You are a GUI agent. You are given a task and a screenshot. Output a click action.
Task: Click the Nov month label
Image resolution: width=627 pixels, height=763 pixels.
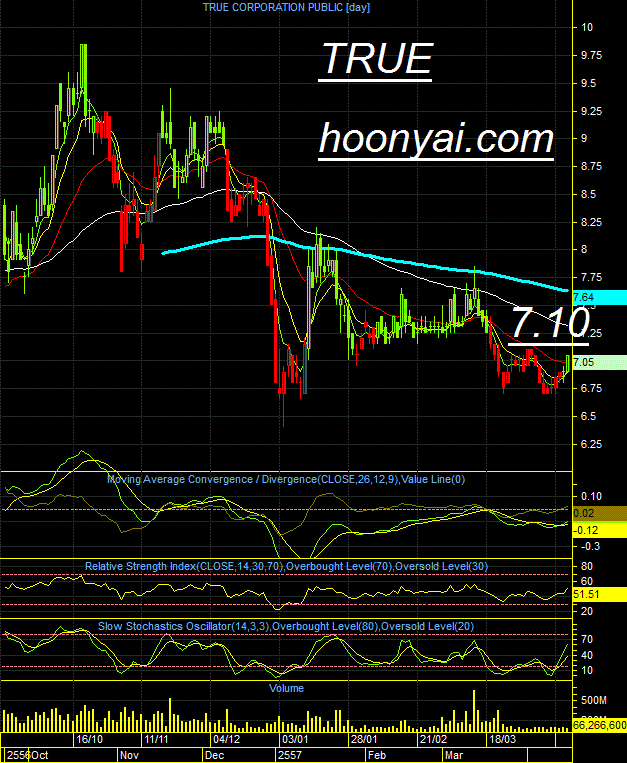[x=129, y=756]
